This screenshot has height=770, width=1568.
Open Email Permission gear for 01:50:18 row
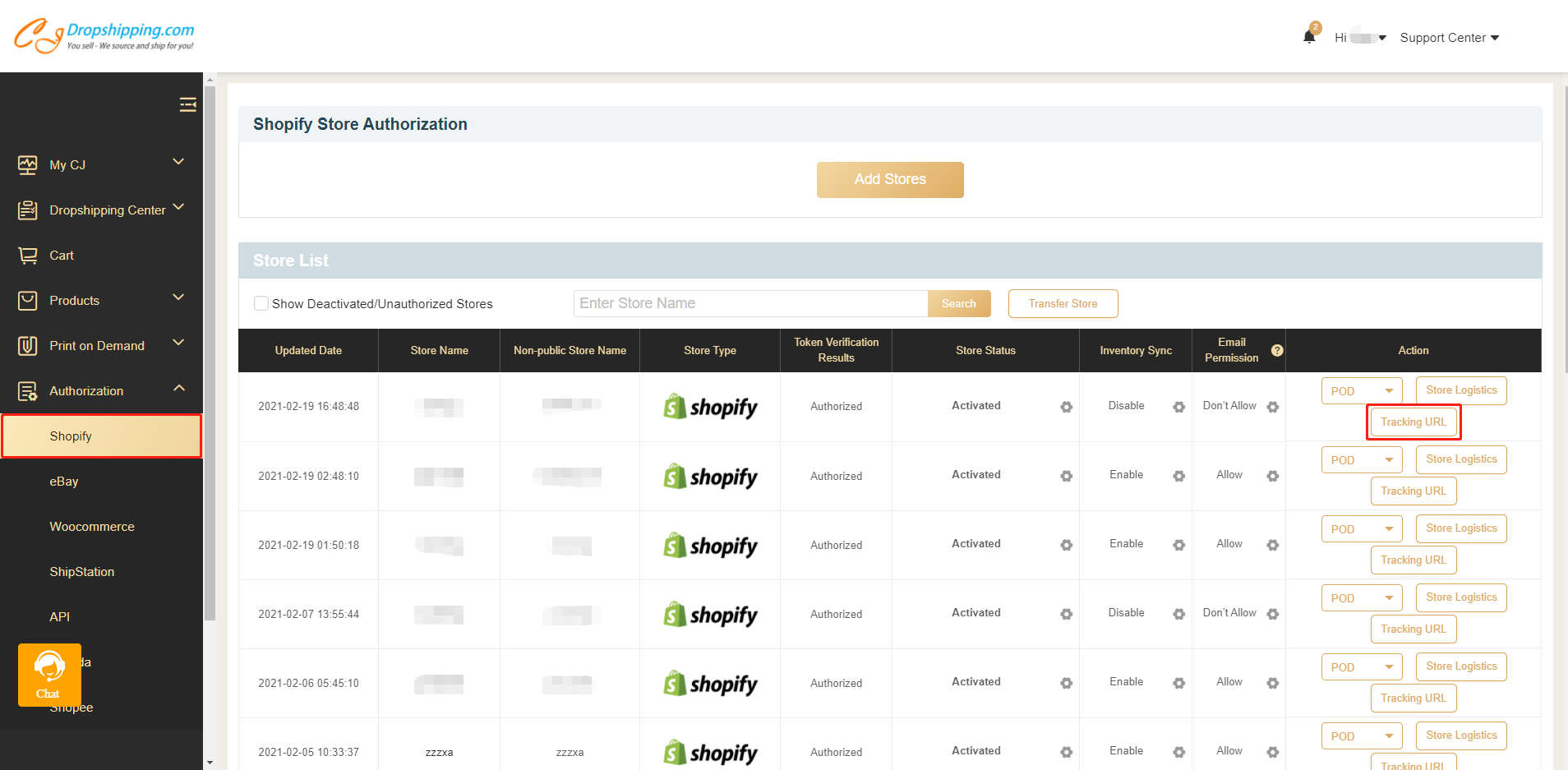[x=1273, y=545]
